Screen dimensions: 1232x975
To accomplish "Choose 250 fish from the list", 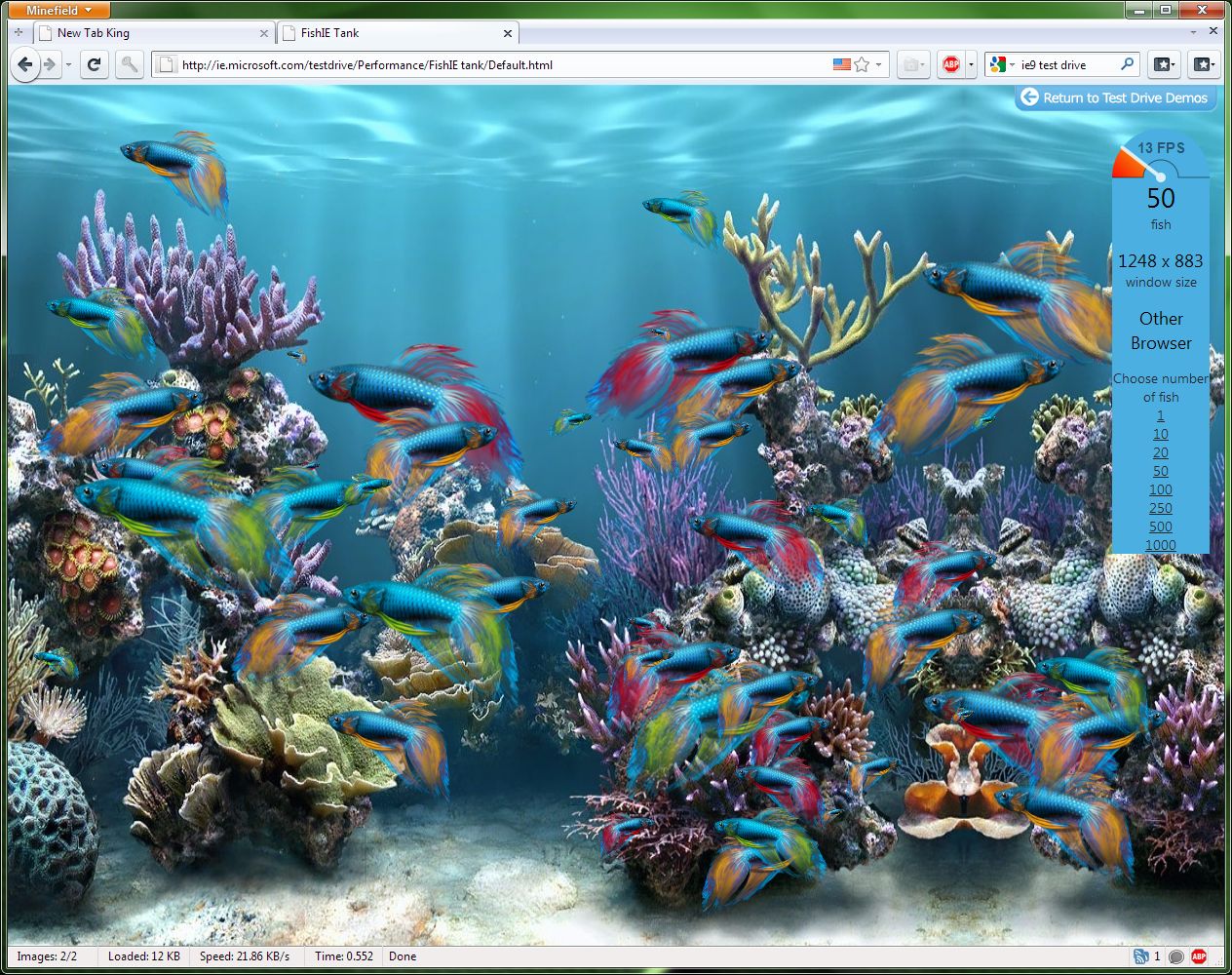I will point(1160,508).
